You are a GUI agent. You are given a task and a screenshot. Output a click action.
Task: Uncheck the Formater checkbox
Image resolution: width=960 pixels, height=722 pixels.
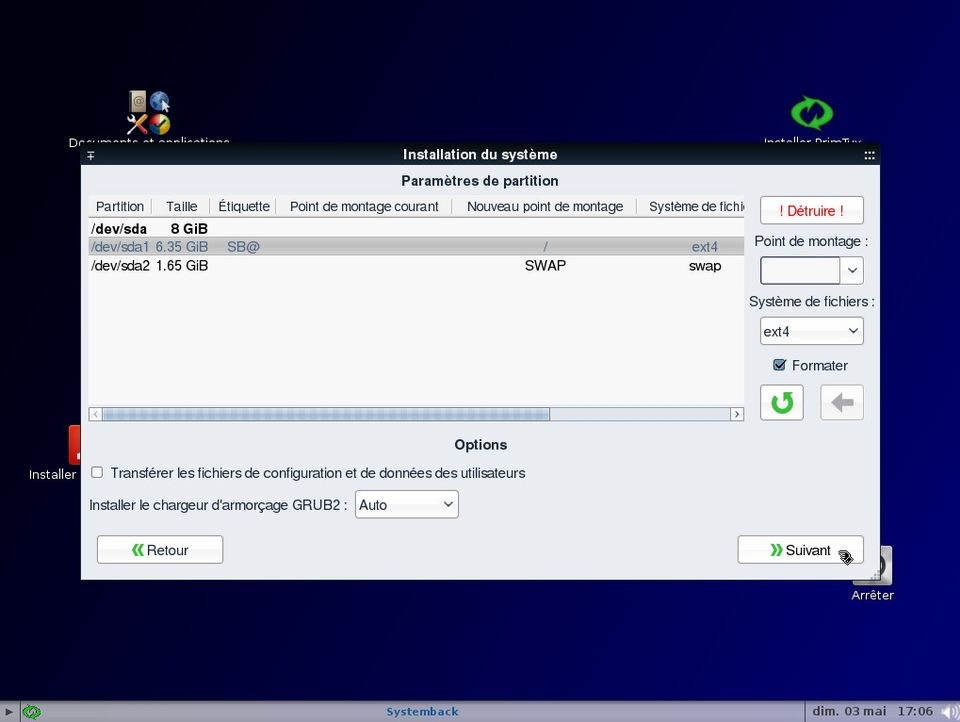point(779,365)
